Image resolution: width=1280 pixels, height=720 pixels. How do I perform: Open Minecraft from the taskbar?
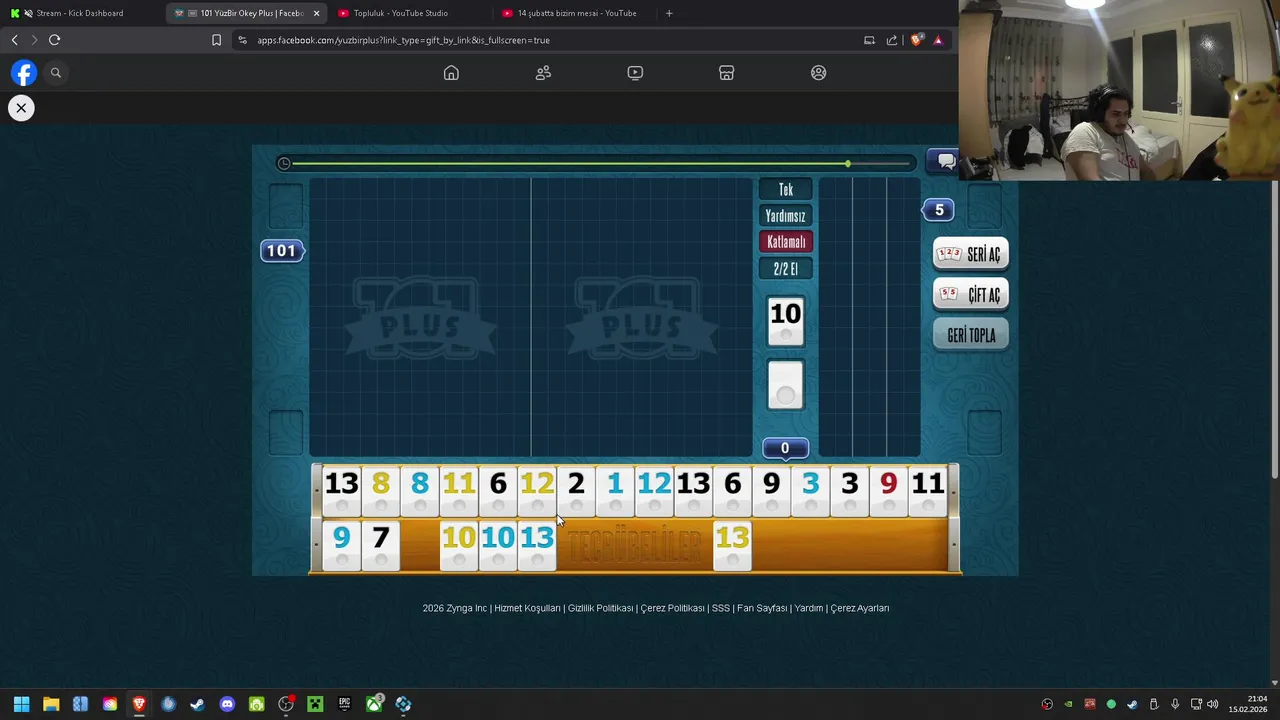click(315, 704)
